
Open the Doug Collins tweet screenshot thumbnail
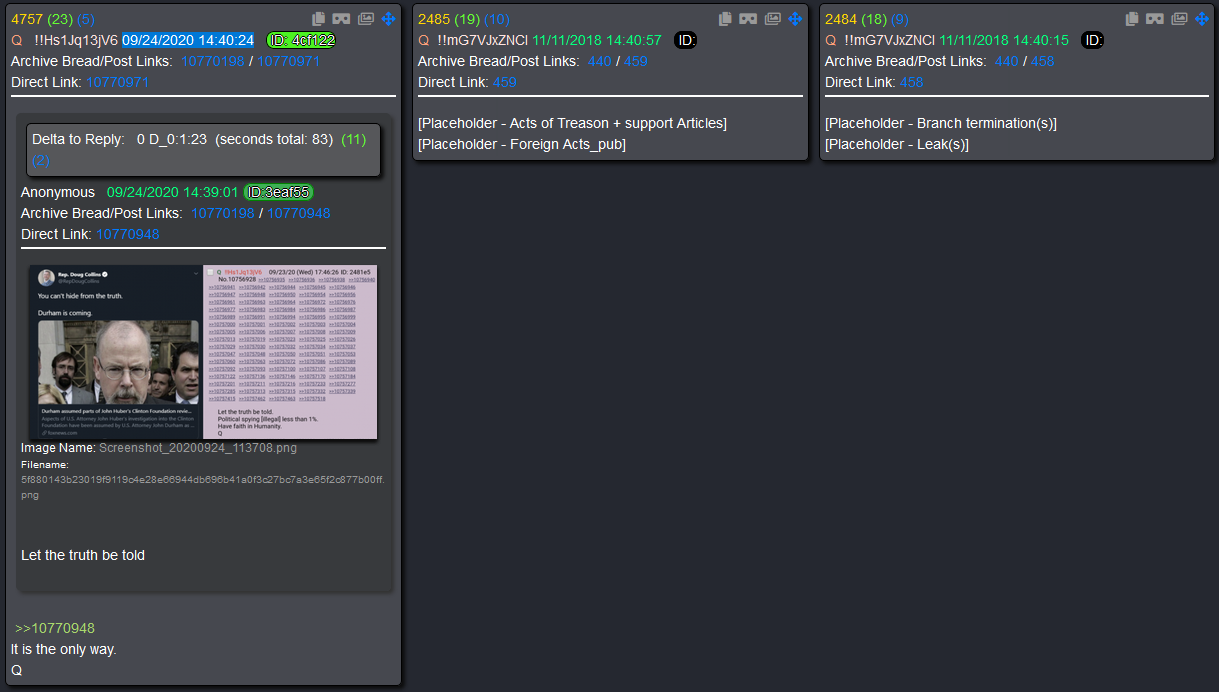[203, 352]
